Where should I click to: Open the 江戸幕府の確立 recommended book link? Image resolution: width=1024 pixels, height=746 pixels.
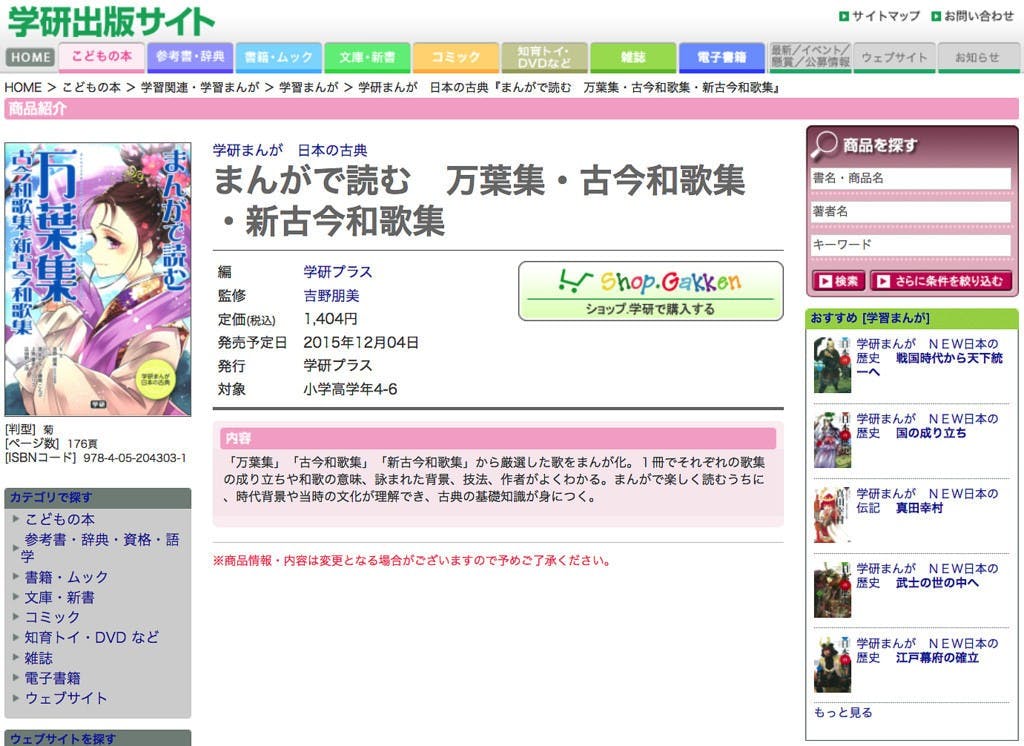coord(927,651)
